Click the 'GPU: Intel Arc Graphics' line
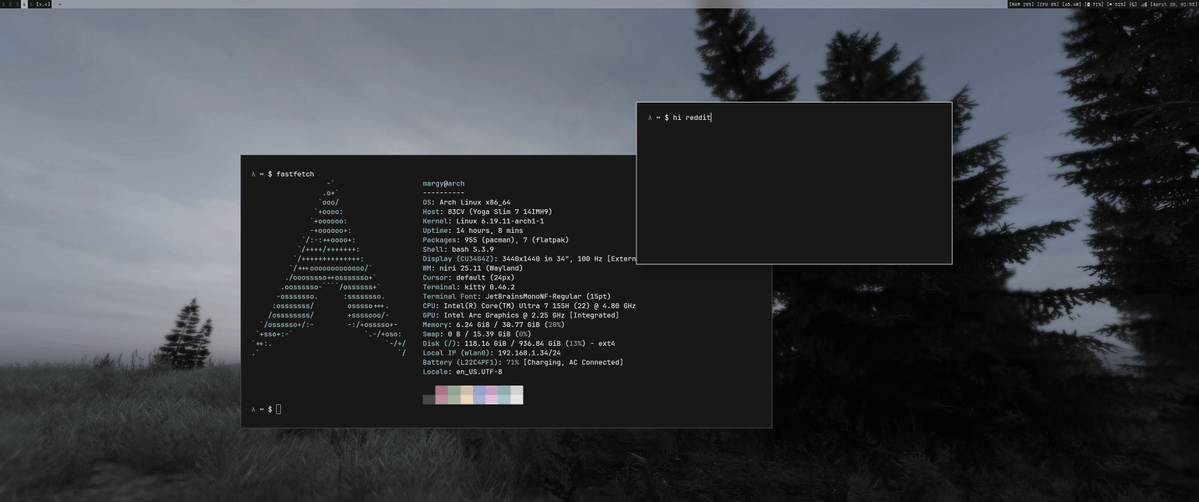Screen dimensions: 1199x502 521,315
